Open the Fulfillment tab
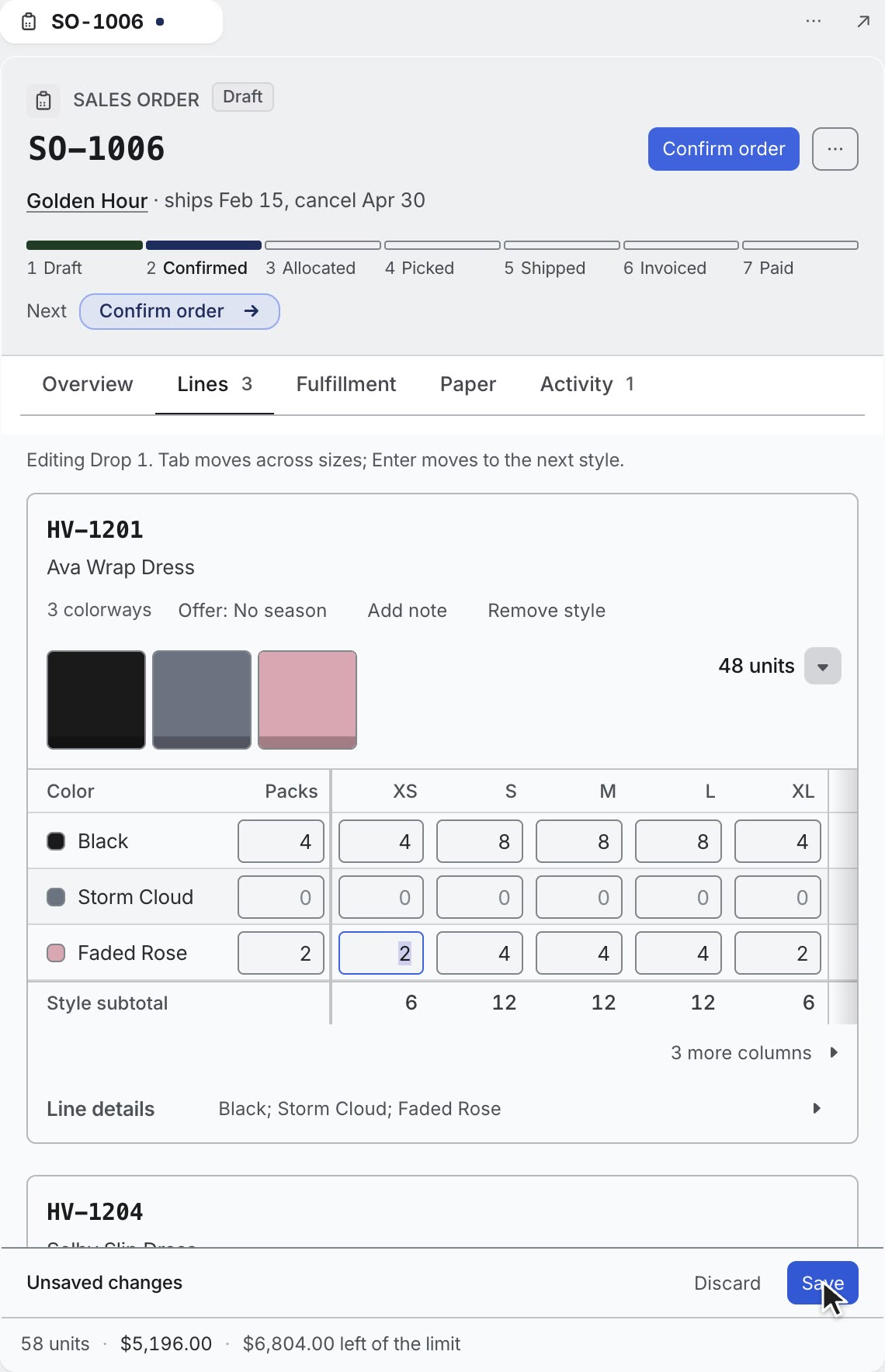This screenshot has width=885, height=1372. [346, 384]
